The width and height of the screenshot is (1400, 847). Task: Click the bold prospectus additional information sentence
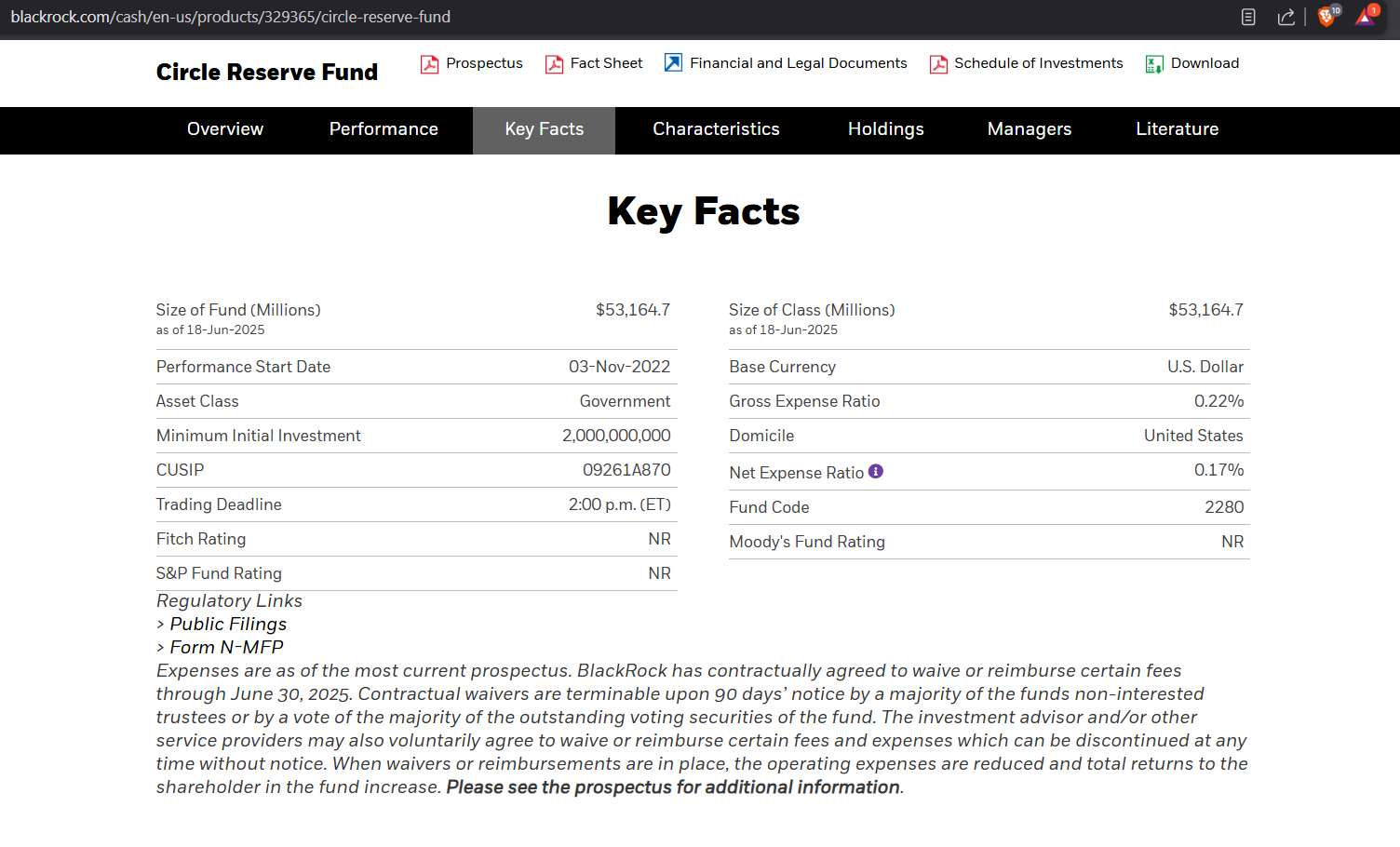[x=673, y=787]
